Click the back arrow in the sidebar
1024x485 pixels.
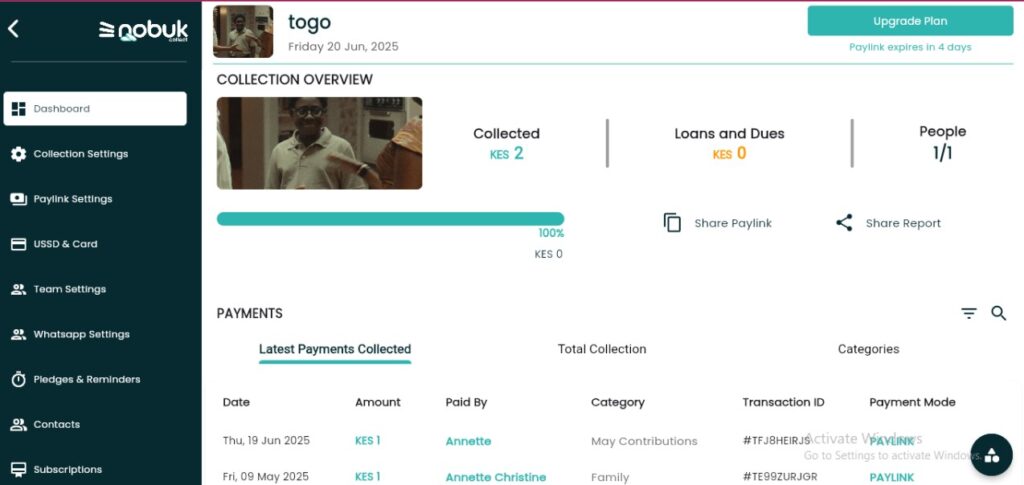click(x=14, y=29)
